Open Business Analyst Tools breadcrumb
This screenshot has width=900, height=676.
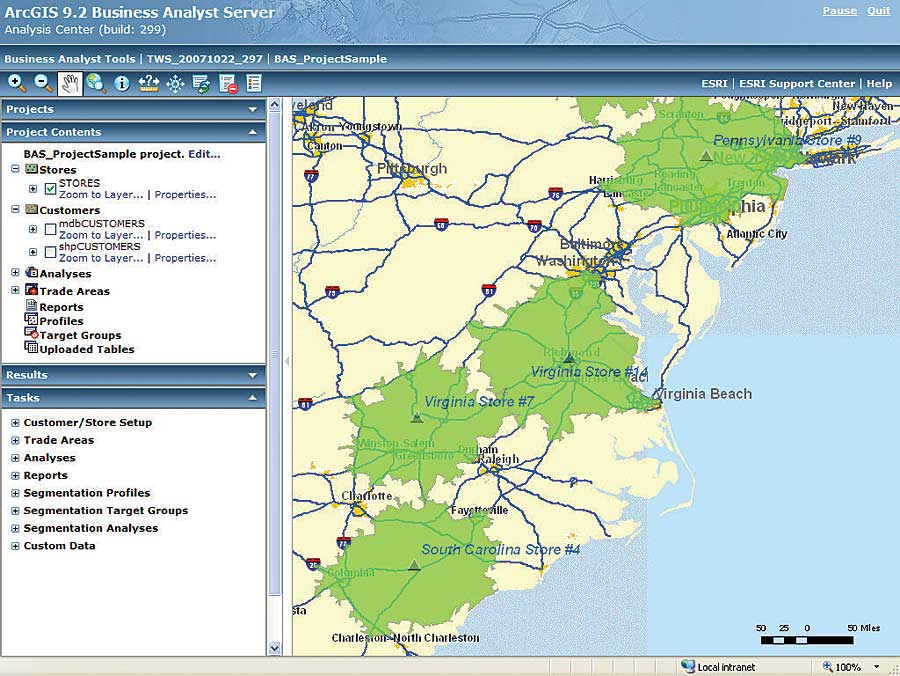[x=70, y=59]
